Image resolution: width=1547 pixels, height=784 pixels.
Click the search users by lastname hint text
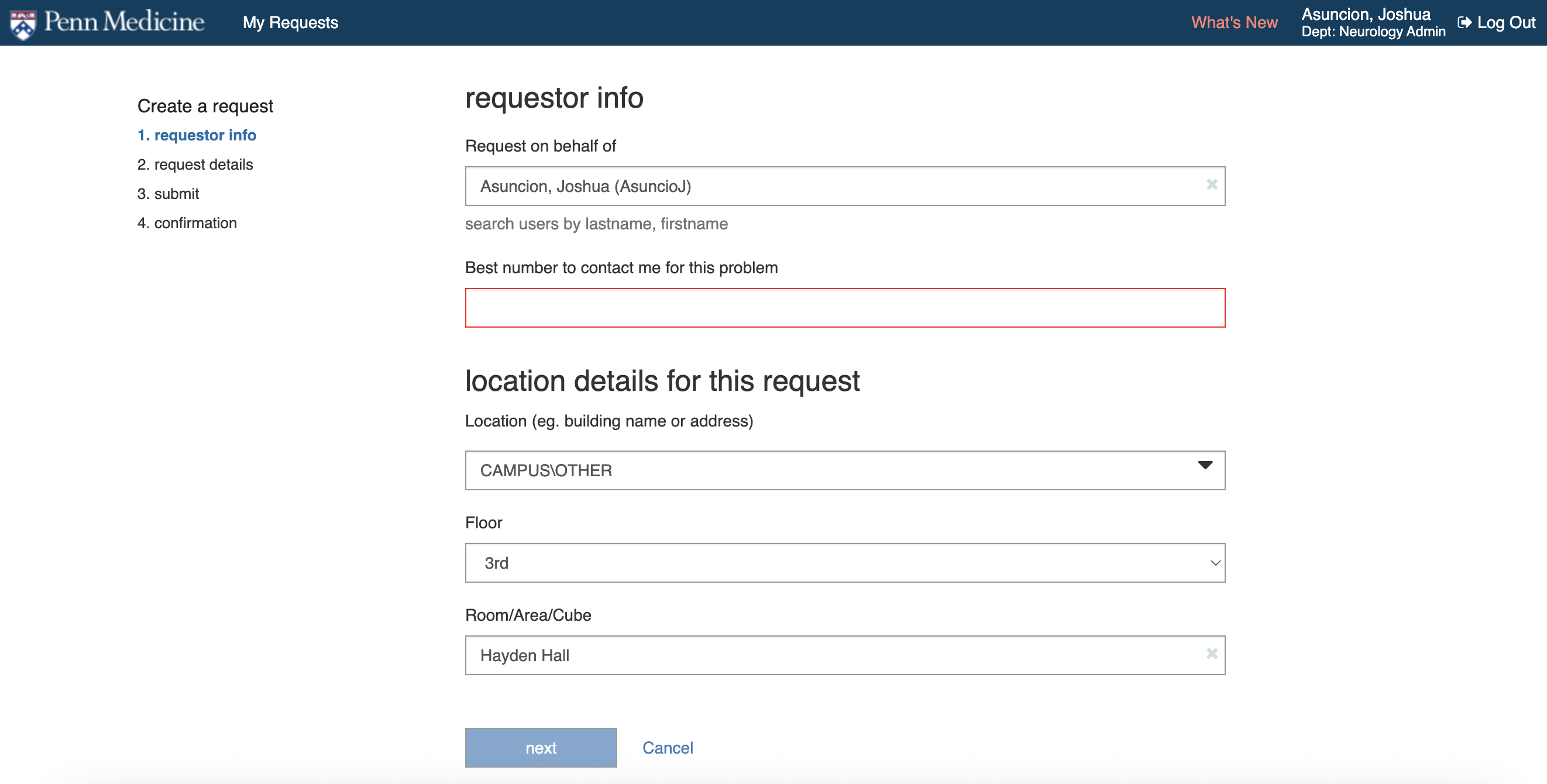[596, 224]
